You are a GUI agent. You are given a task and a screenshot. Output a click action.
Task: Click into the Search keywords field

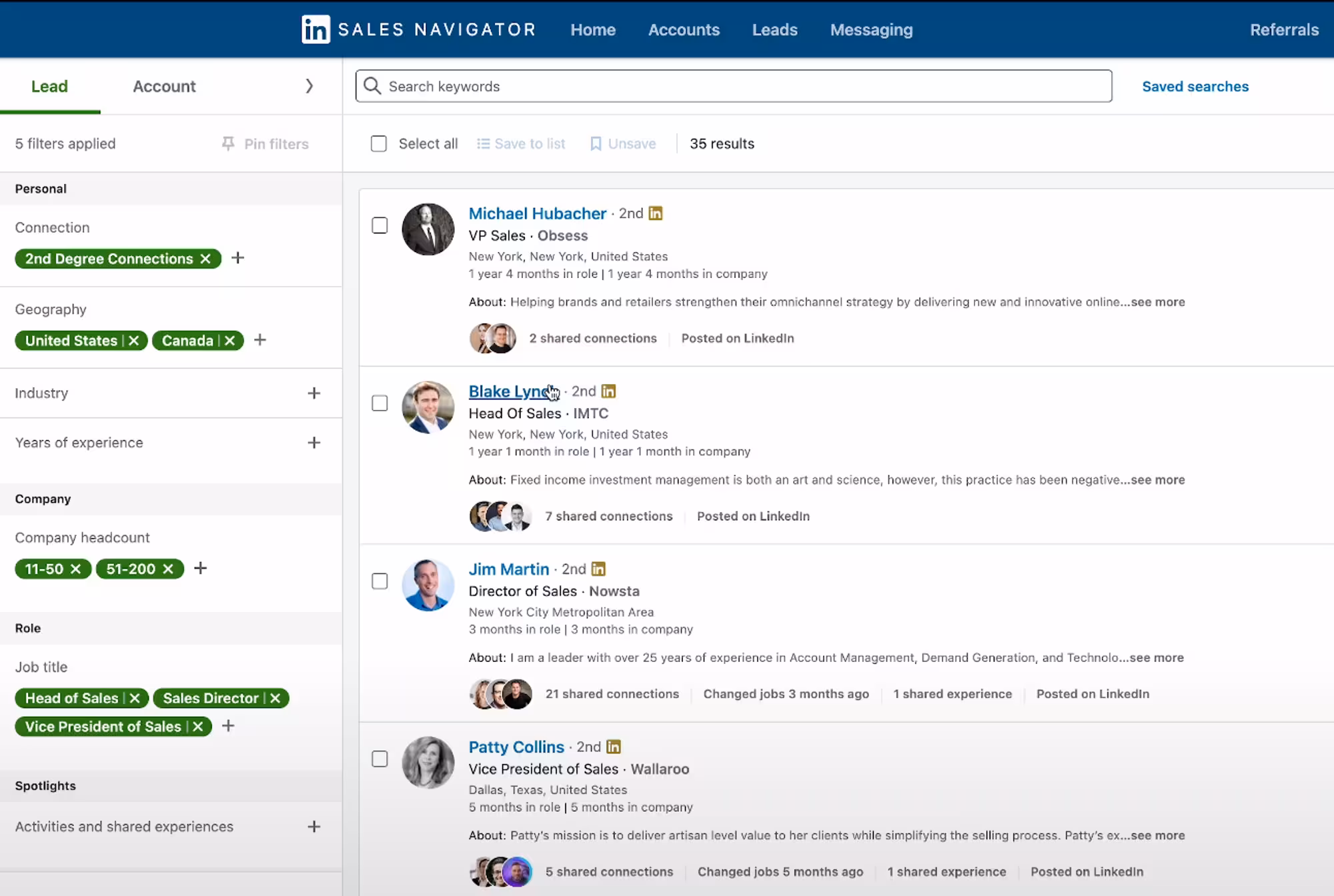coord(734,86)
